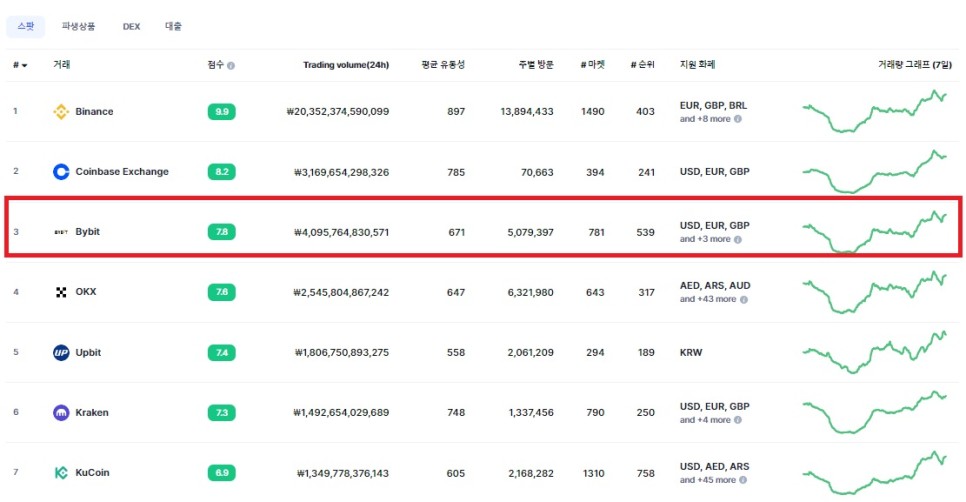Click Upbit supported currency KRW

pos(691,352)
